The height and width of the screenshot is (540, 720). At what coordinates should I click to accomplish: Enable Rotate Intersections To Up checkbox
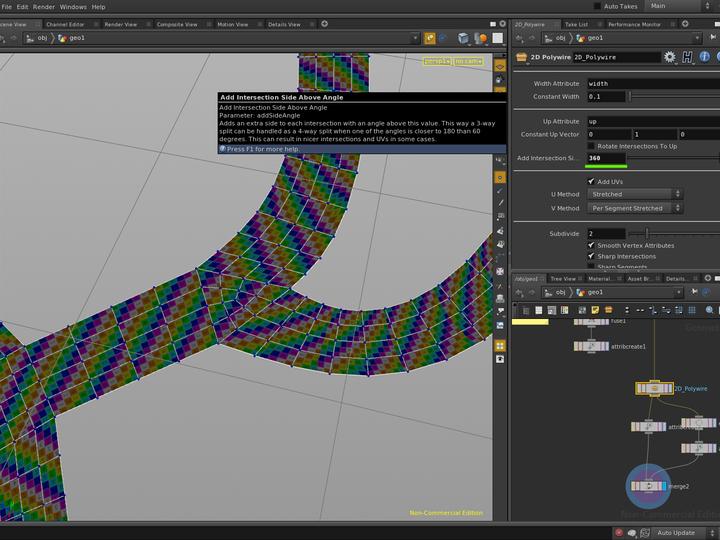(591, 146)
